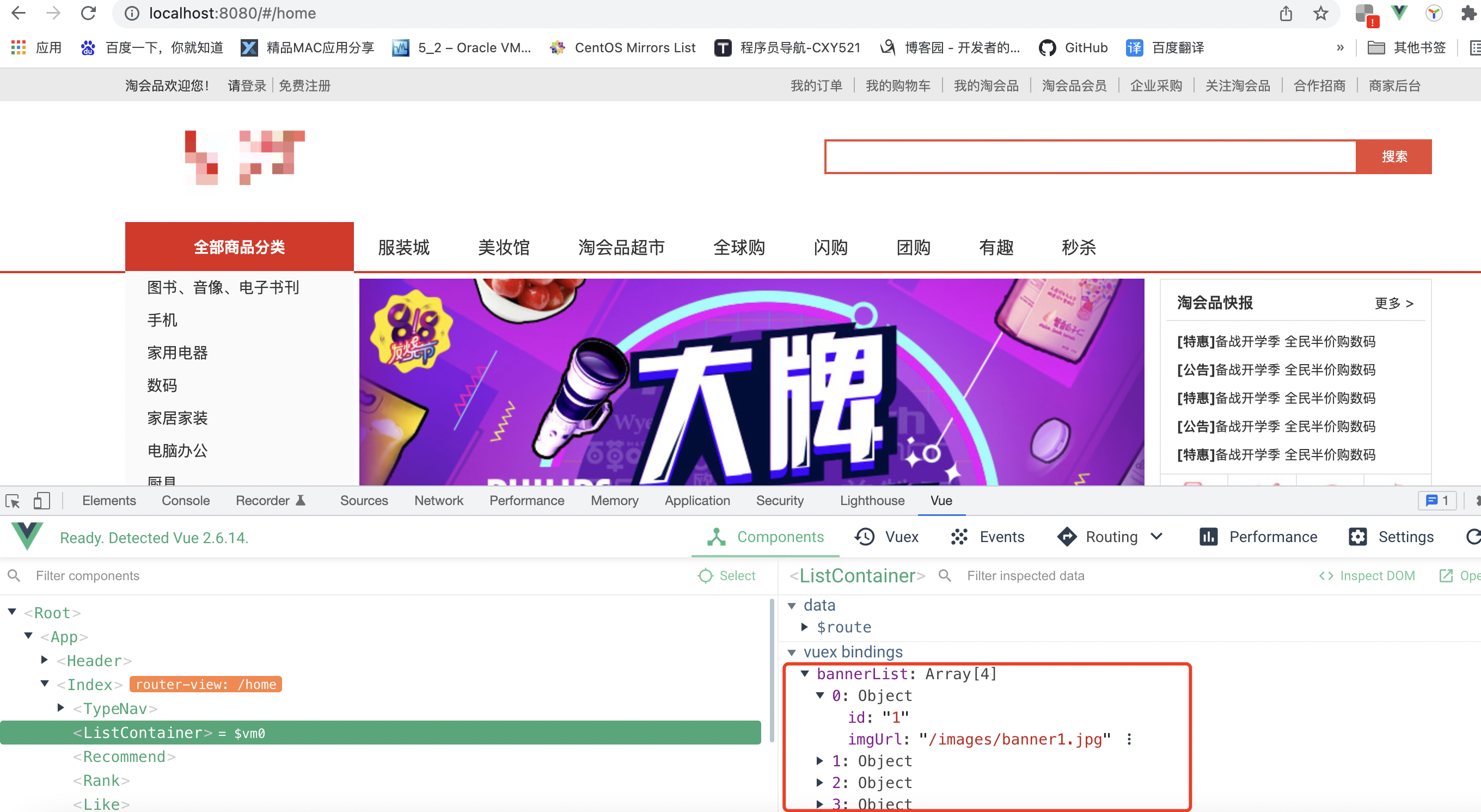Open the Events panel
The width and height of the screenshot is (1481, 812).
987,537
